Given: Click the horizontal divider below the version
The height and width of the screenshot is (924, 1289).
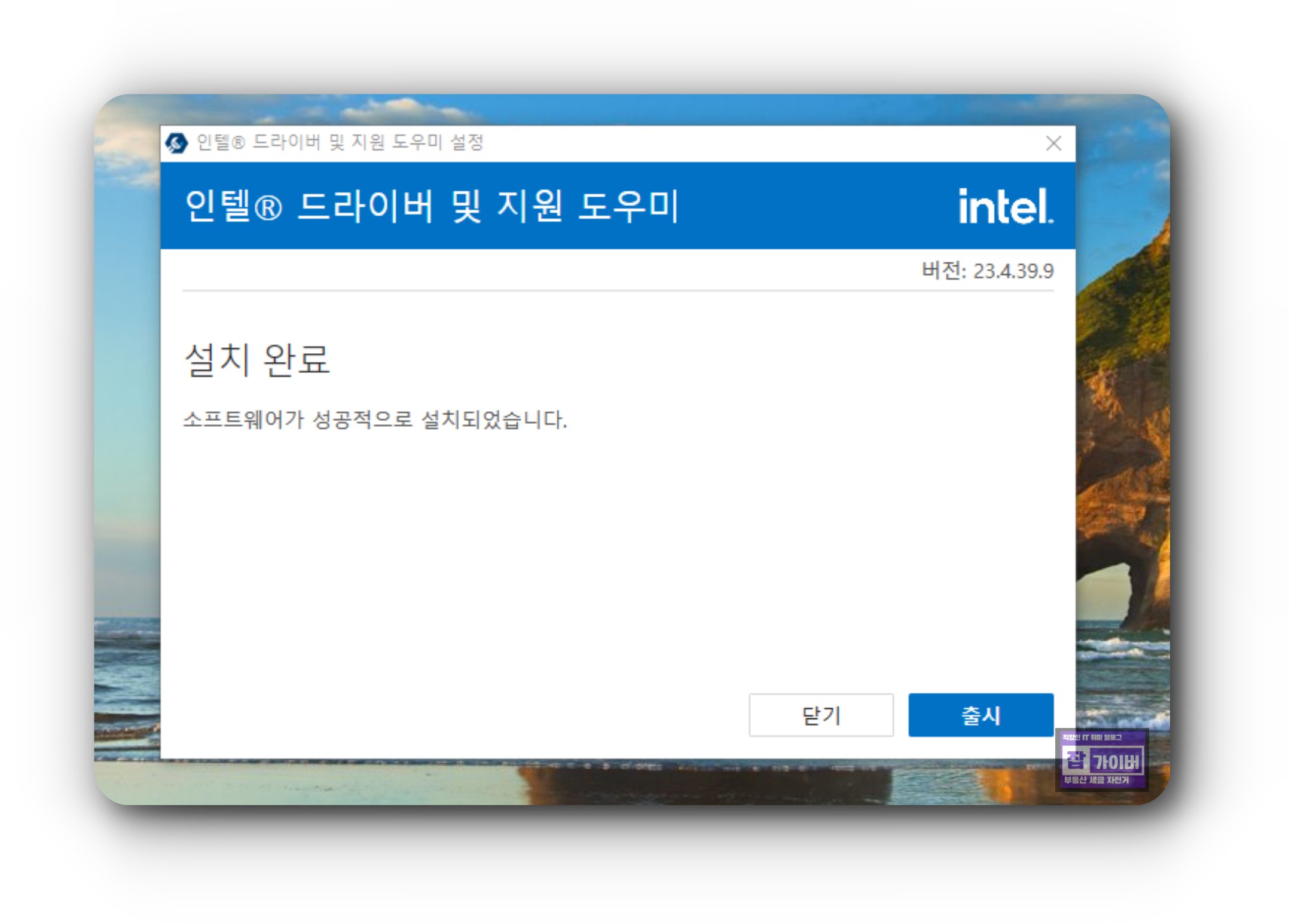Looking at the screenshot, I should tap(617, 291).
